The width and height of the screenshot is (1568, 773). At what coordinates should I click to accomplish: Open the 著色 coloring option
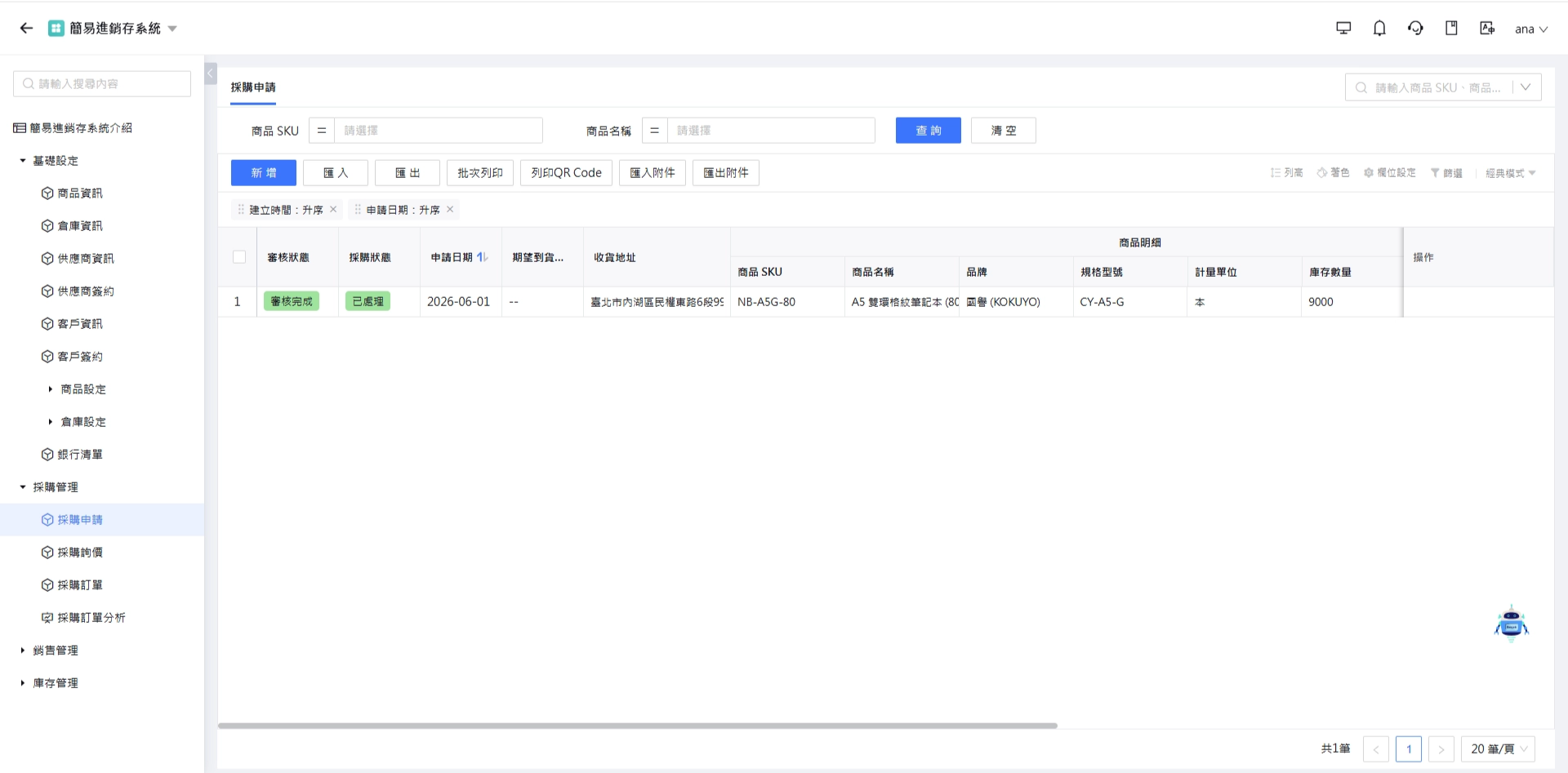click(1334, 173)
